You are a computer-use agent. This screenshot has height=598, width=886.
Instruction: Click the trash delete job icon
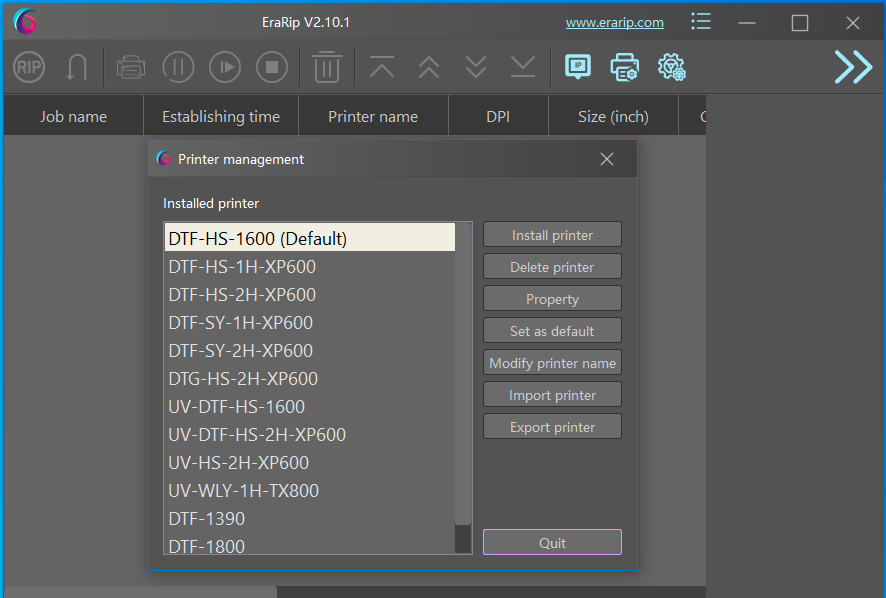(x=327, y=67)
